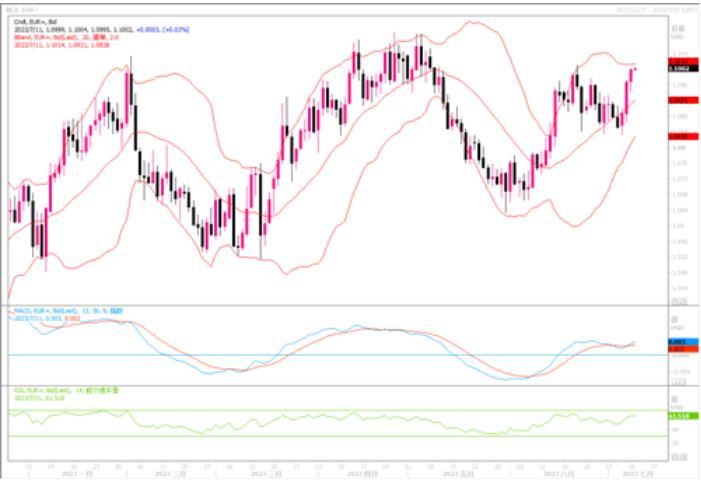Click the top red Bollinger upper-band price tag

[x=682, y=60]
